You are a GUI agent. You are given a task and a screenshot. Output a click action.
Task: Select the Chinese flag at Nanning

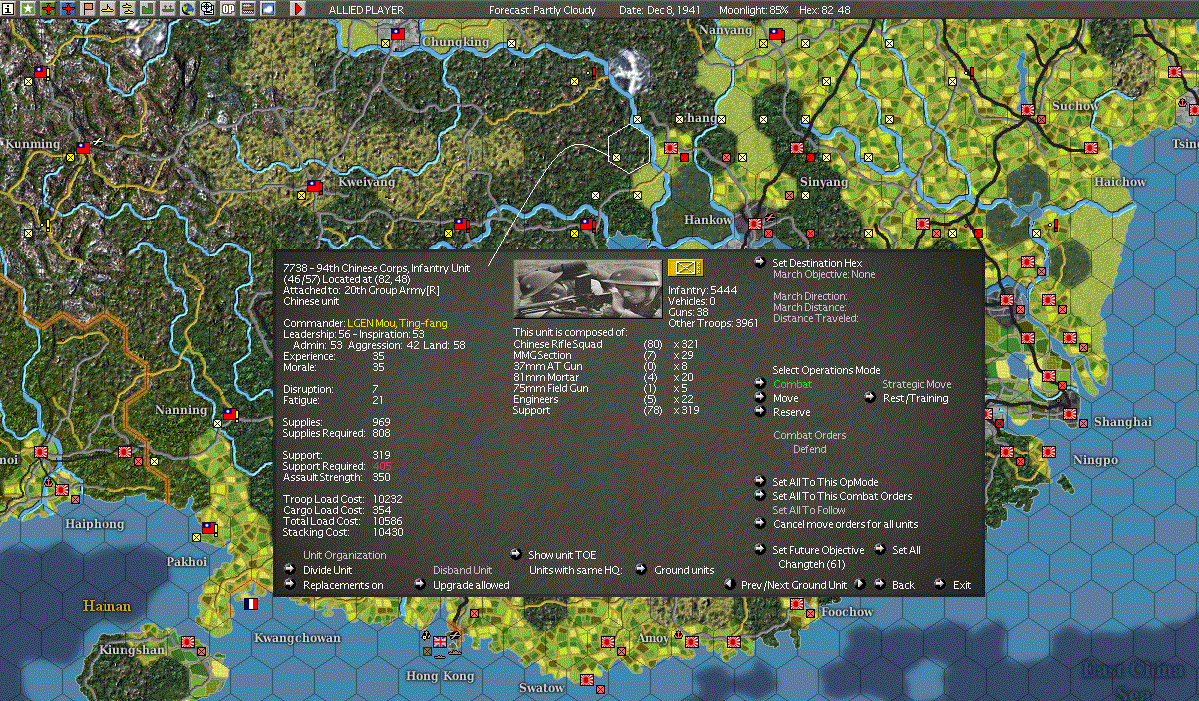[x=230, y=414]
